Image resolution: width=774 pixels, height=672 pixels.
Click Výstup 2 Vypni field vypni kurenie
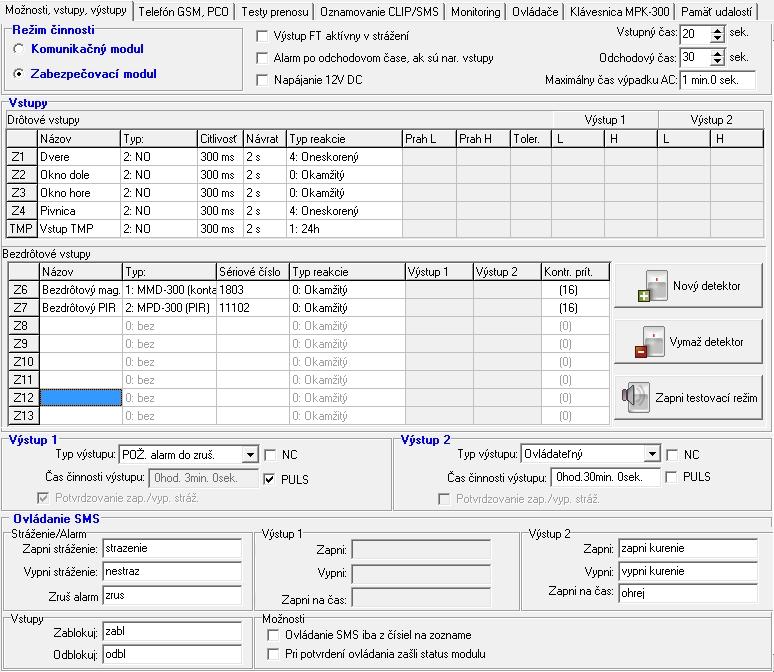(x=688, y=571)
